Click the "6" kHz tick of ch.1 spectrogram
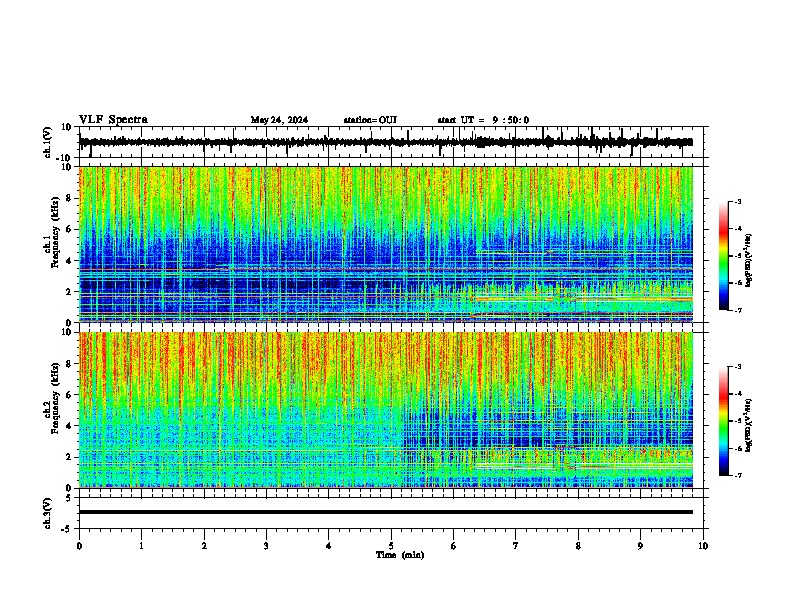Image resolution: width=792 pixels, height=612 pixels. 70,229
